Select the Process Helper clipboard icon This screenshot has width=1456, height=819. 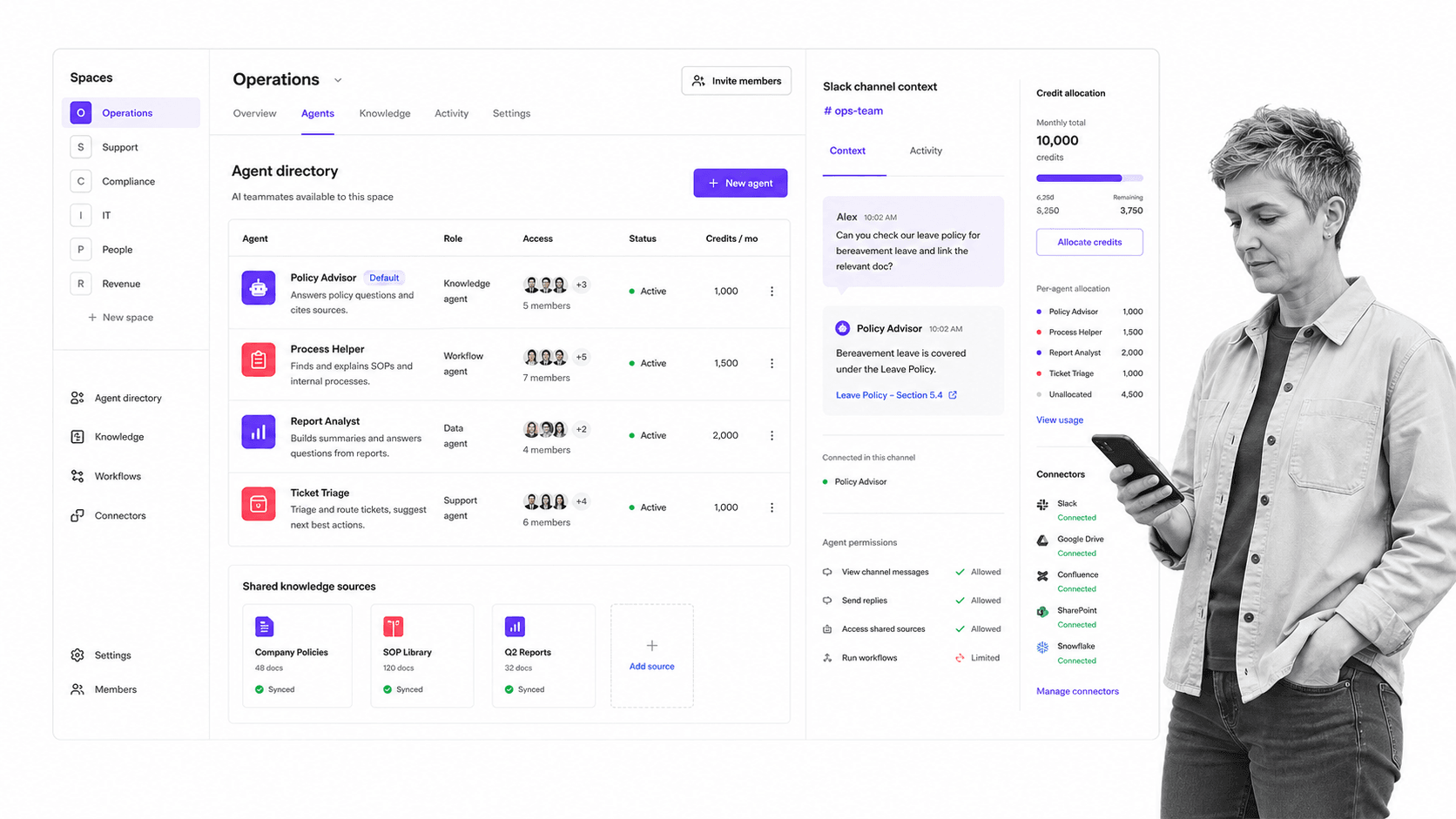coord(259,359)
